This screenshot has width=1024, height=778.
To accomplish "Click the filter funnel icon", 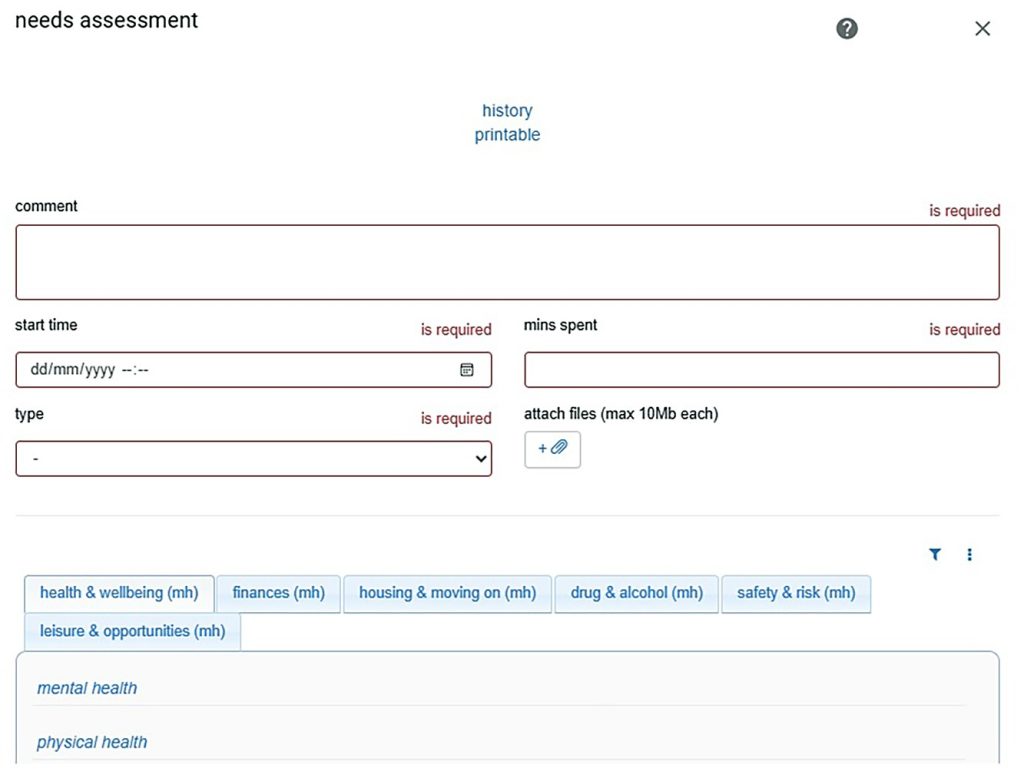I will (x=935, y=554).
